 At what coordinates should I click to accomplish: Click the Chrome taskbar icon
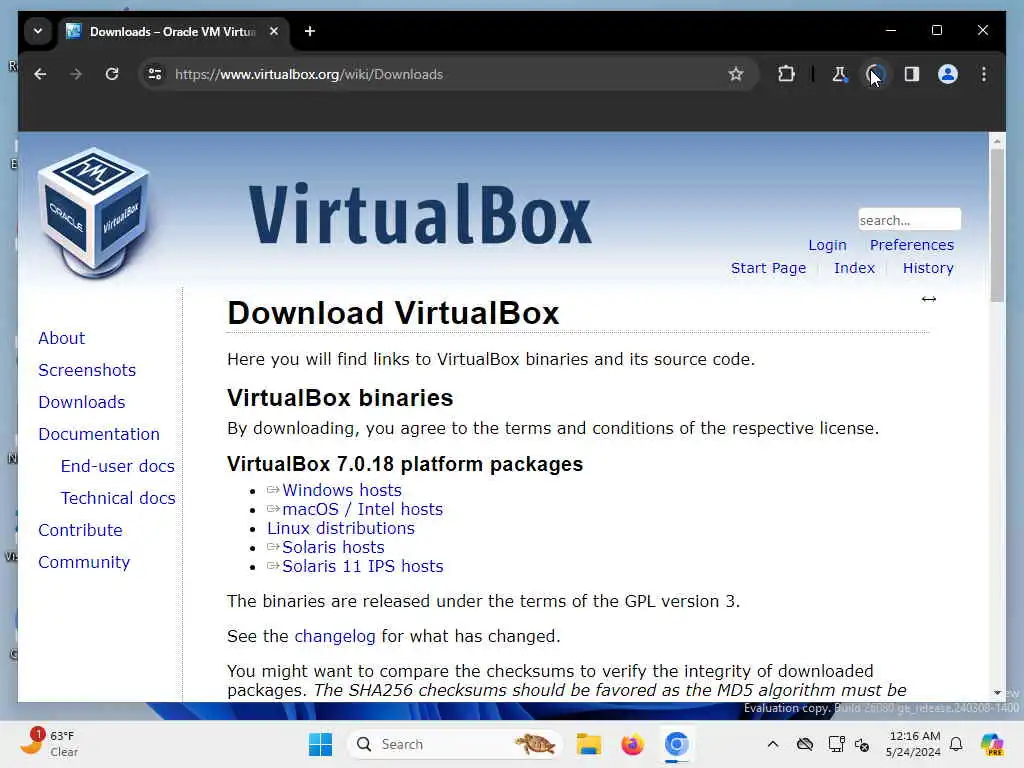[677, 744]
